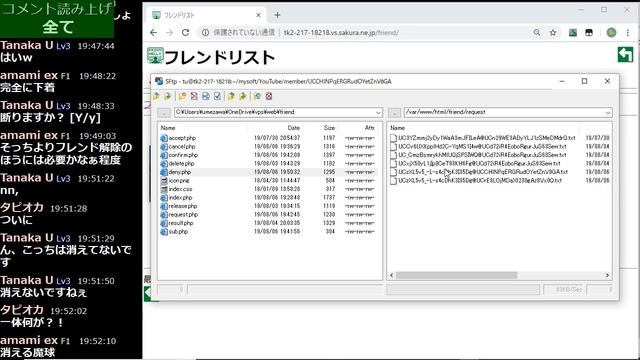Viewport: 640px width, 360px height.
Task: Expand the local path dropdown
Action: coord(378,112)
